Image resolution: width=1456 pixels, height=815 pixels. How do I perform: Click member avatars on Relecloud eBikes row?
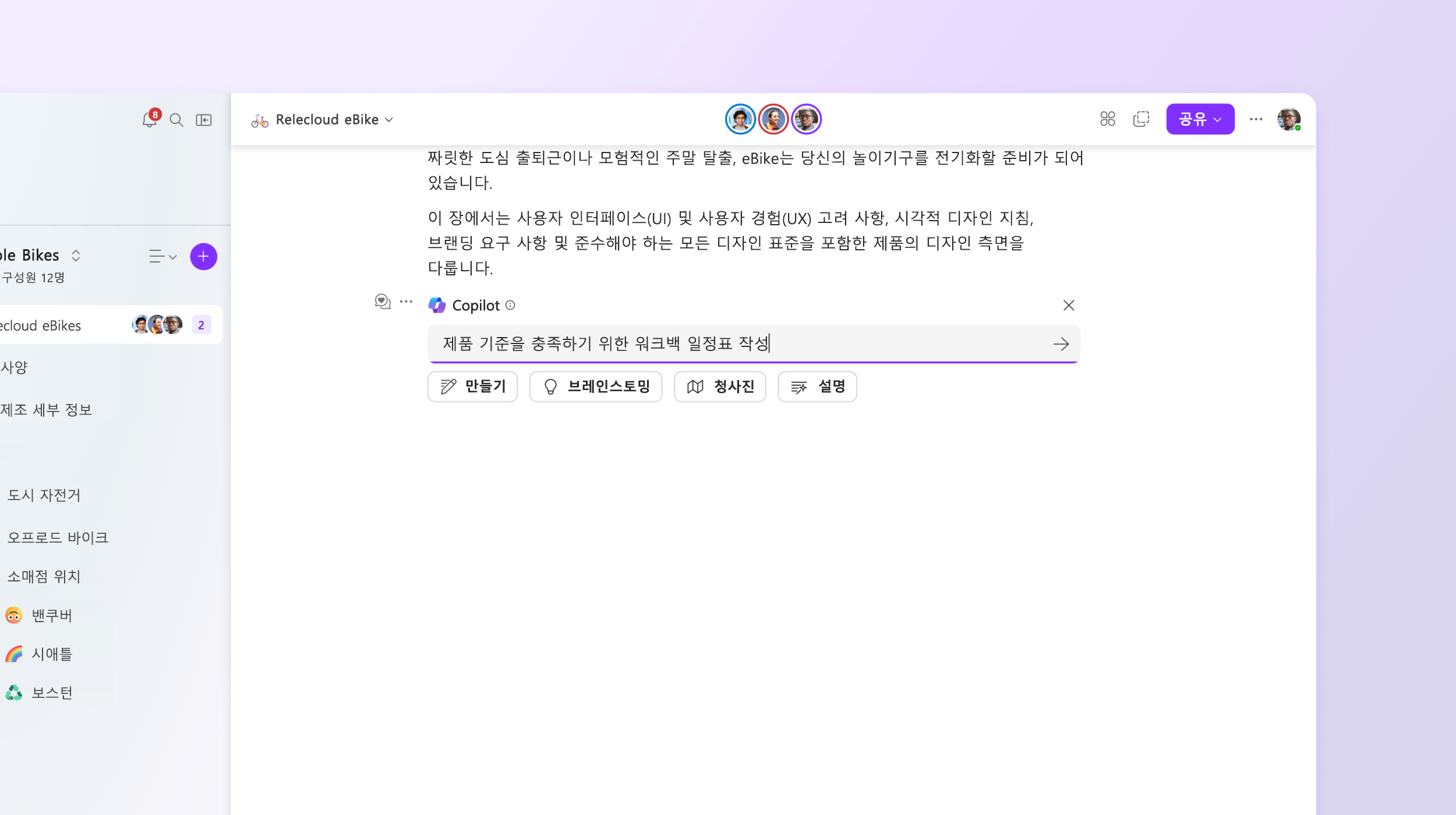click(x=157, y=324)
